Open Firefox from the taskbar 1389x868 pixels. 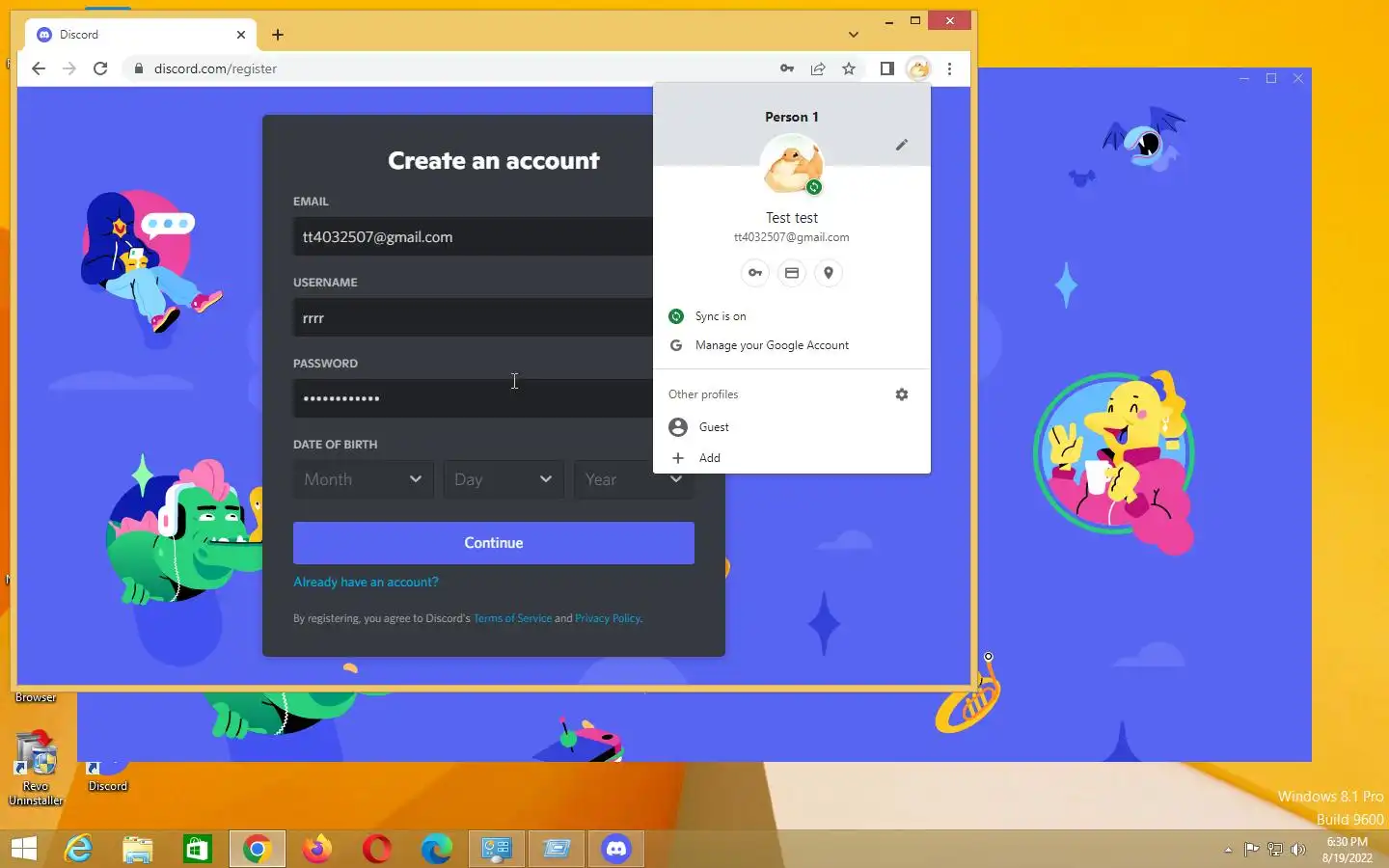coord(317,849)
